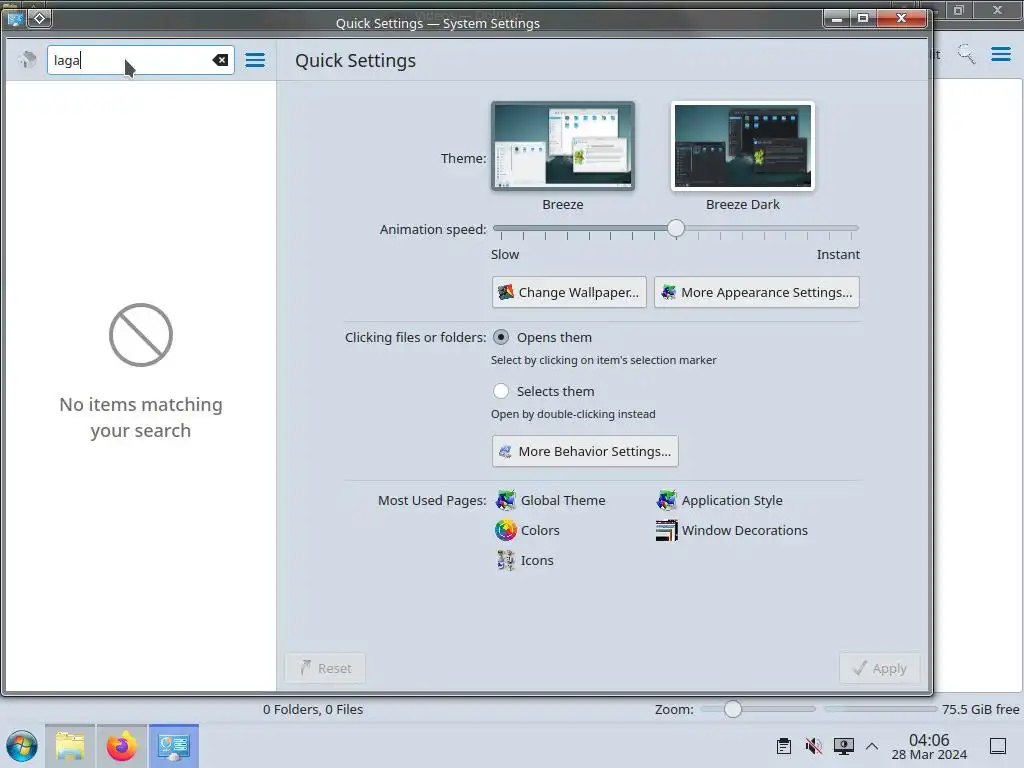Open the Icons page
The image size is (1024, 768).
pyautogui.click(x=524, y=560)
